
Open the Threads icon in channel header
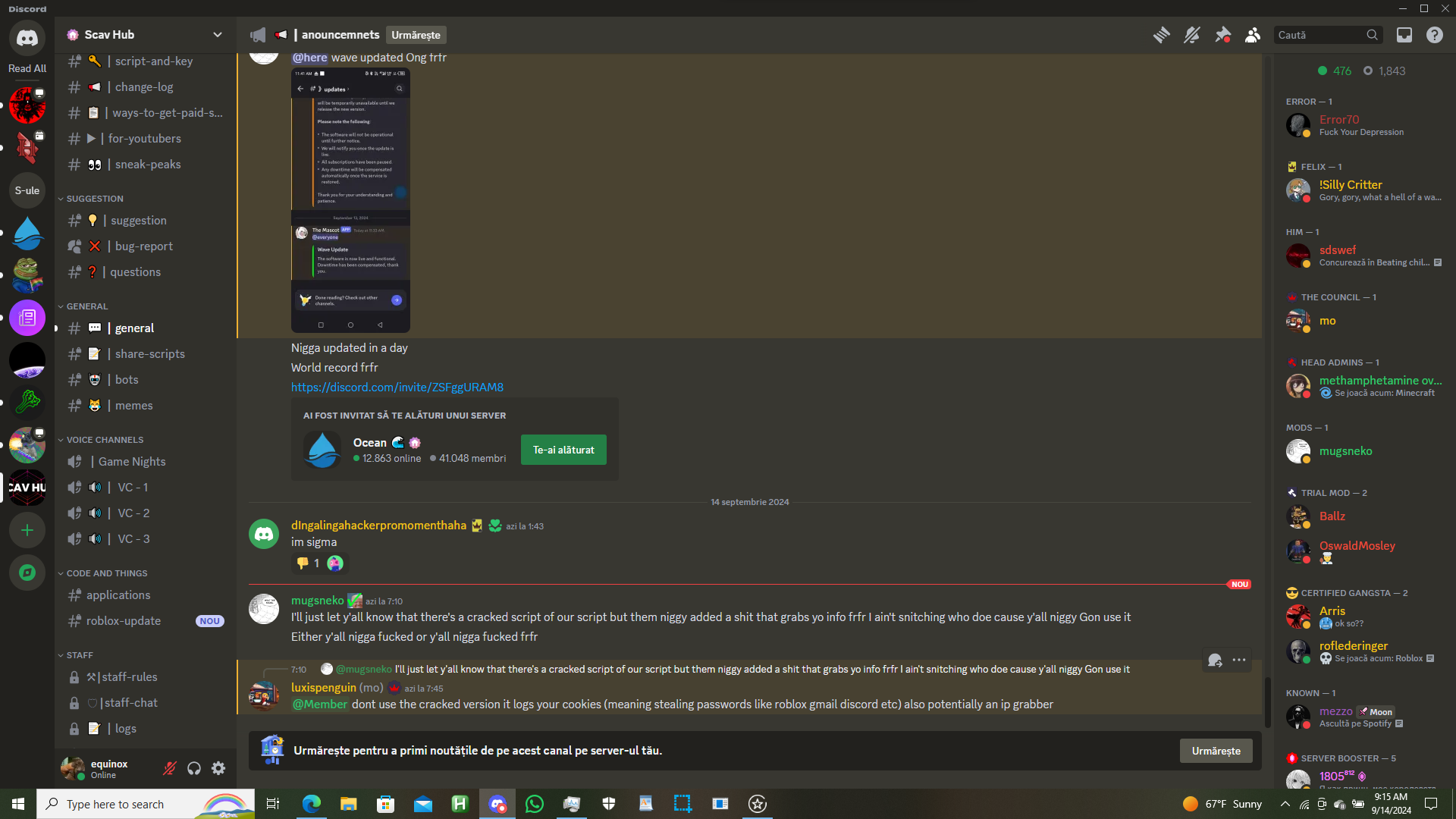pos(1161,35)
